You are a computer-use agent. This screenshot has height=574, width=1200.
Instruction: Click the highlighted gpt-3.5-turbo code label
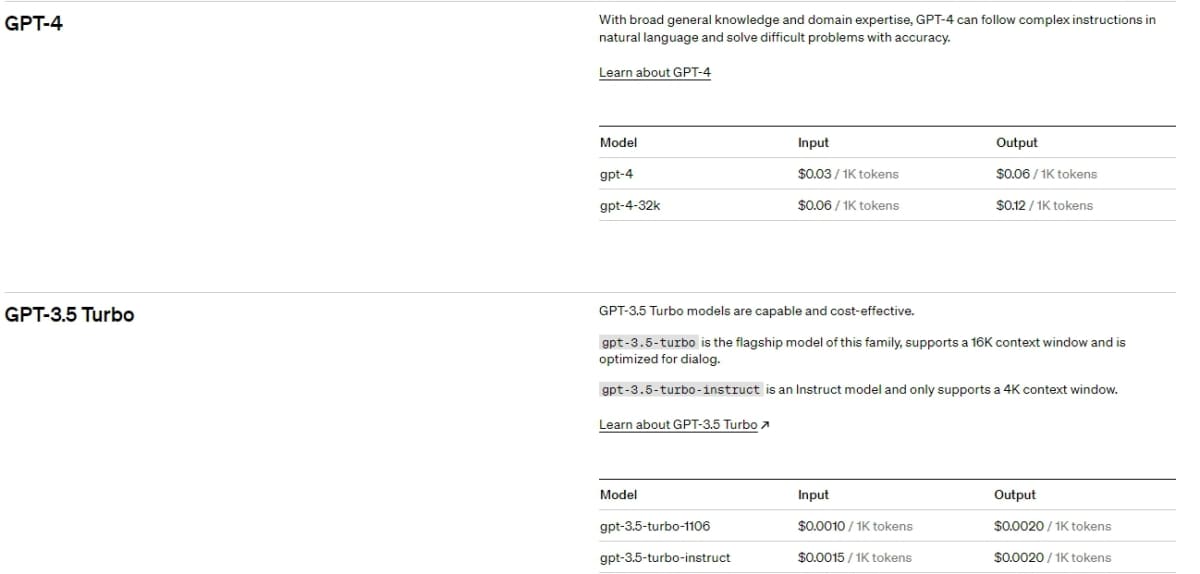coord(648,342)
